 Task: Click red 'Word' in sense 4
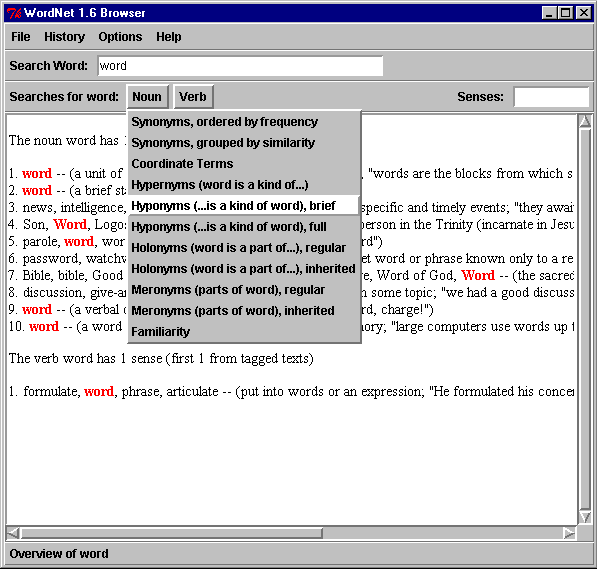[70, 224]
